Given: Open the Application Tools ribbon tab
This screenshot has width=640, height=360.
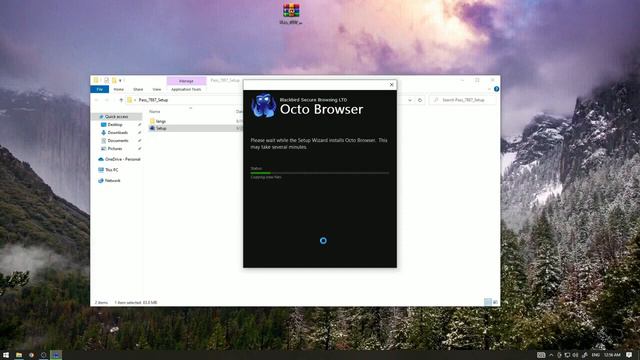Looking at the screenshot, I should 186,89.
